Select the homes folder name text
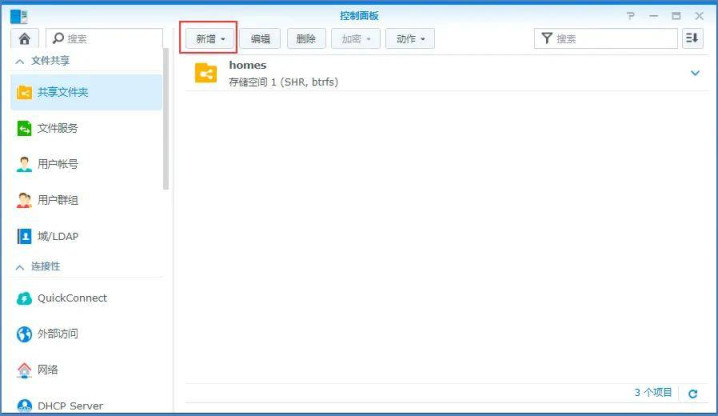The height and width of the screenshot is (416, 718). [x=248, y=66]
